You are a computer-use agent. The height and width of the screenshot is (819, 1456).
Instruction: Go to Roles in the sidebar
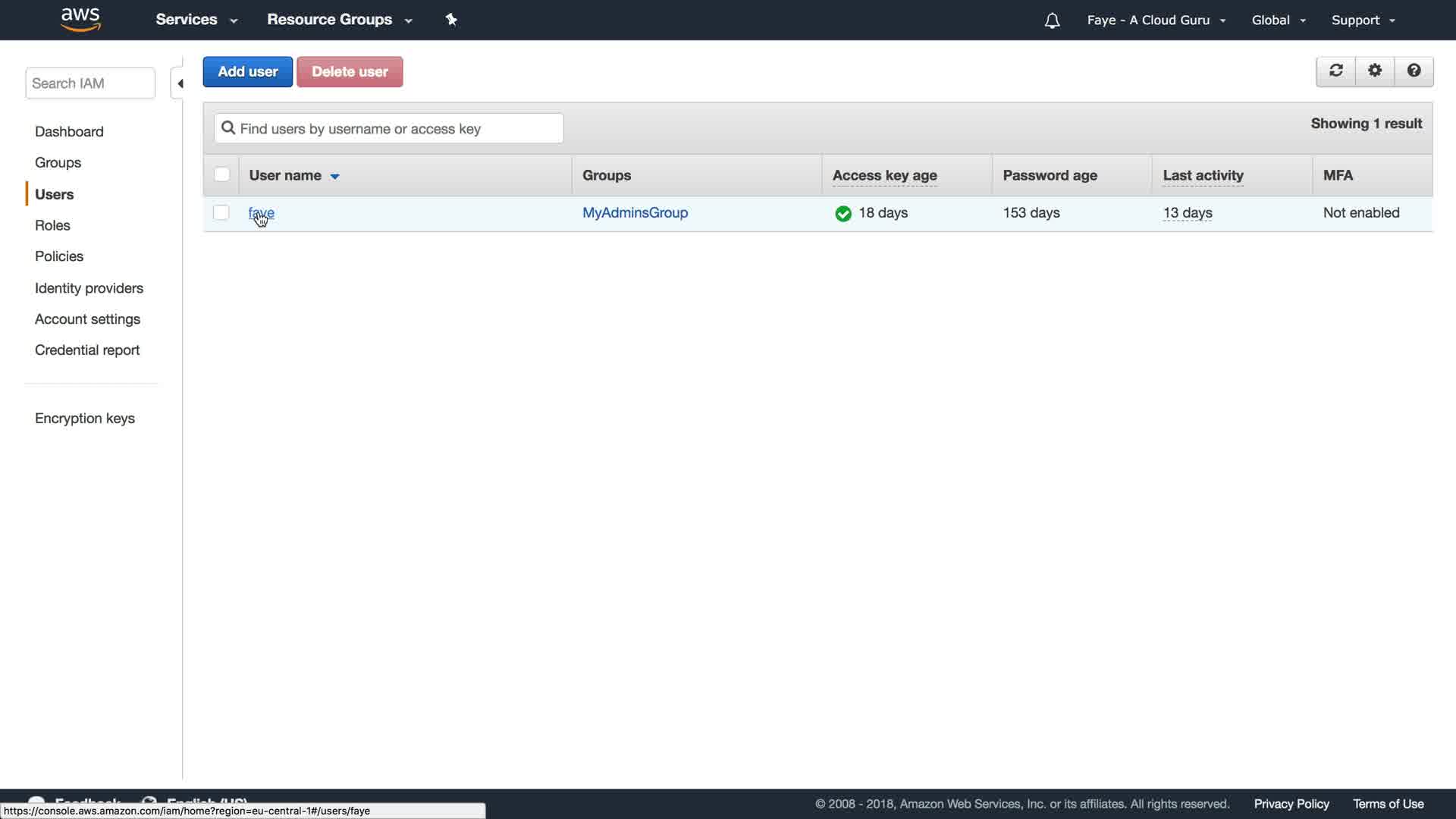click(x=52, y=225)
